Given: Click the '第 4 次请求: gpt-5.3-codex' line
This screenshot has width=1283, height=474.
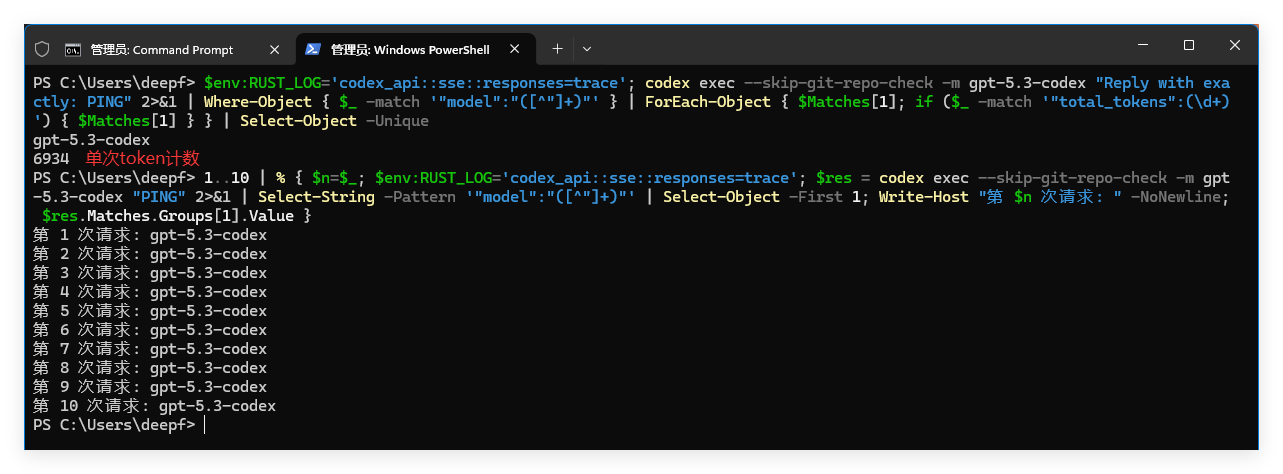Looking at the screenshot, I should click(150, 292).
